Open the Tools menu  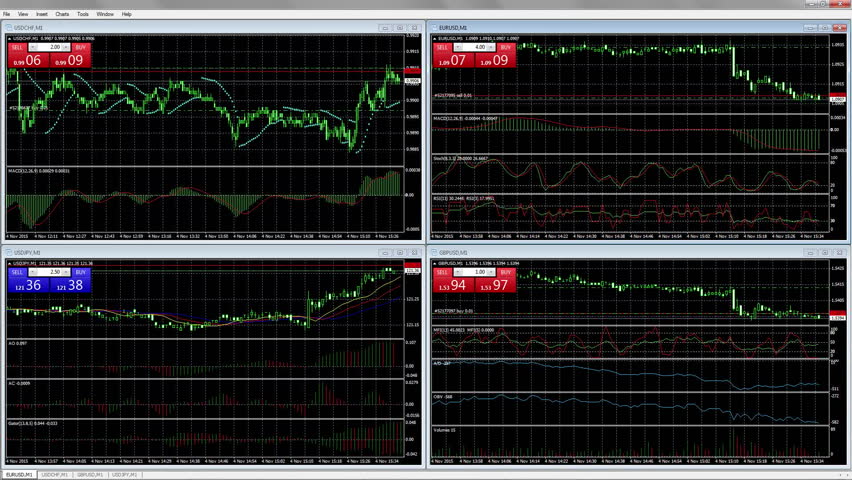83,14
